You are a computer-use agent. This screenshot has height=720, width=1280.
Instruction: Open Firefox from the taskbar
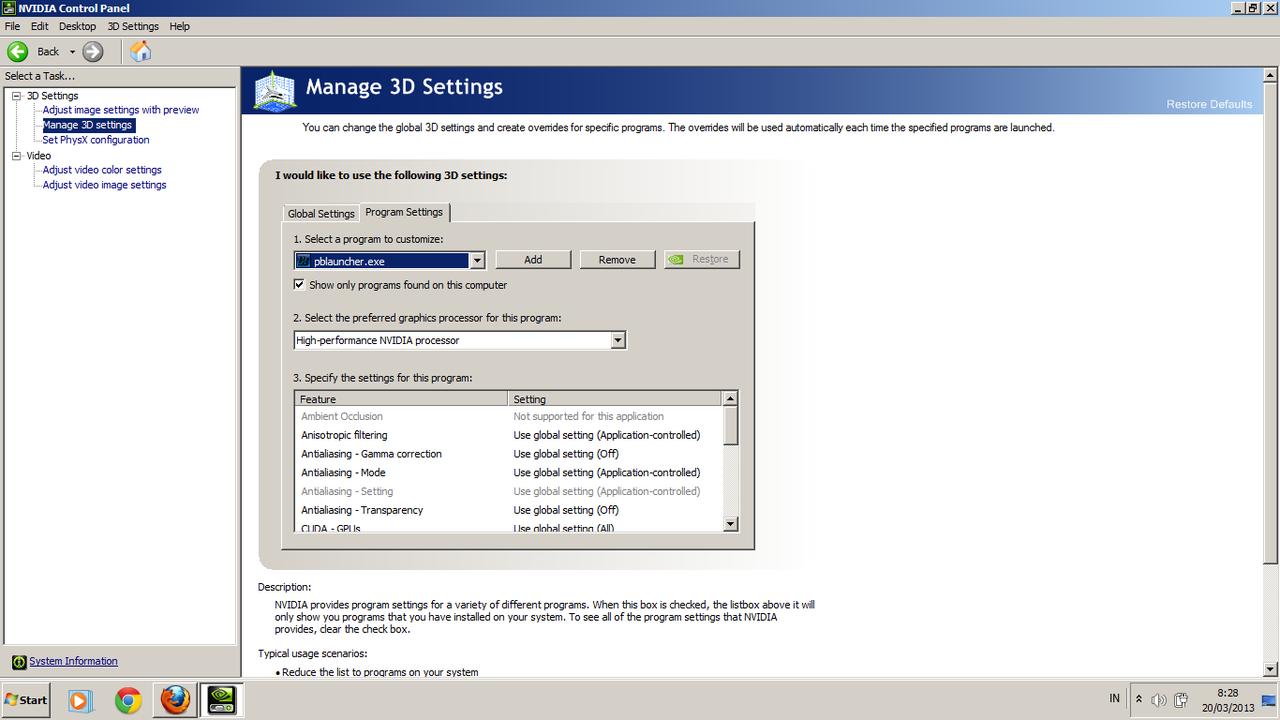[x=175, y=700]
